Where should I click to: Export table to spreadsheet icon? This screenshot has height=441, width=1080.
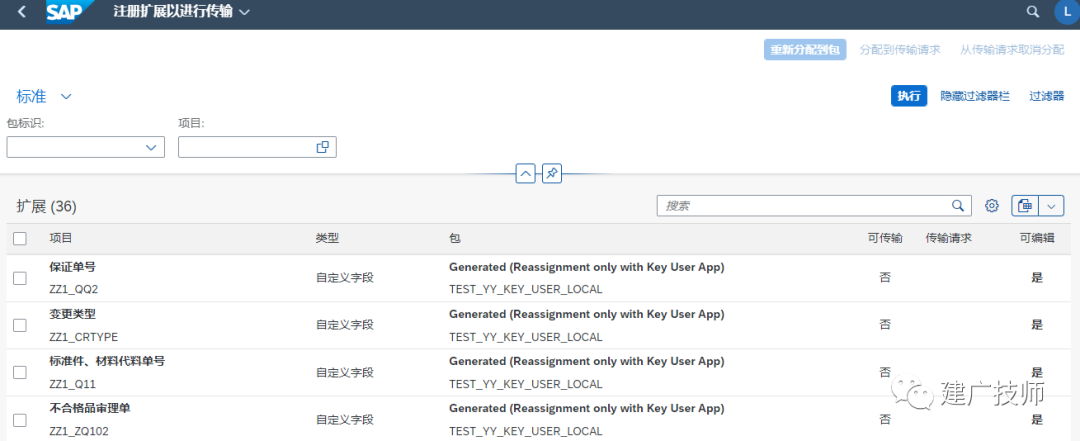pyautogui.click(x=1024, y=205)
